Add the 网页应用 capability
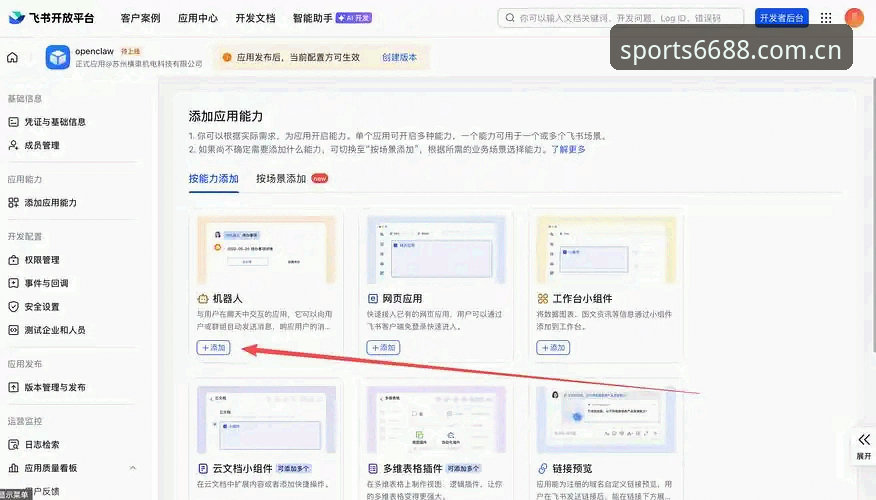Viewport: 876px width, 500px height. coord(383,347)
